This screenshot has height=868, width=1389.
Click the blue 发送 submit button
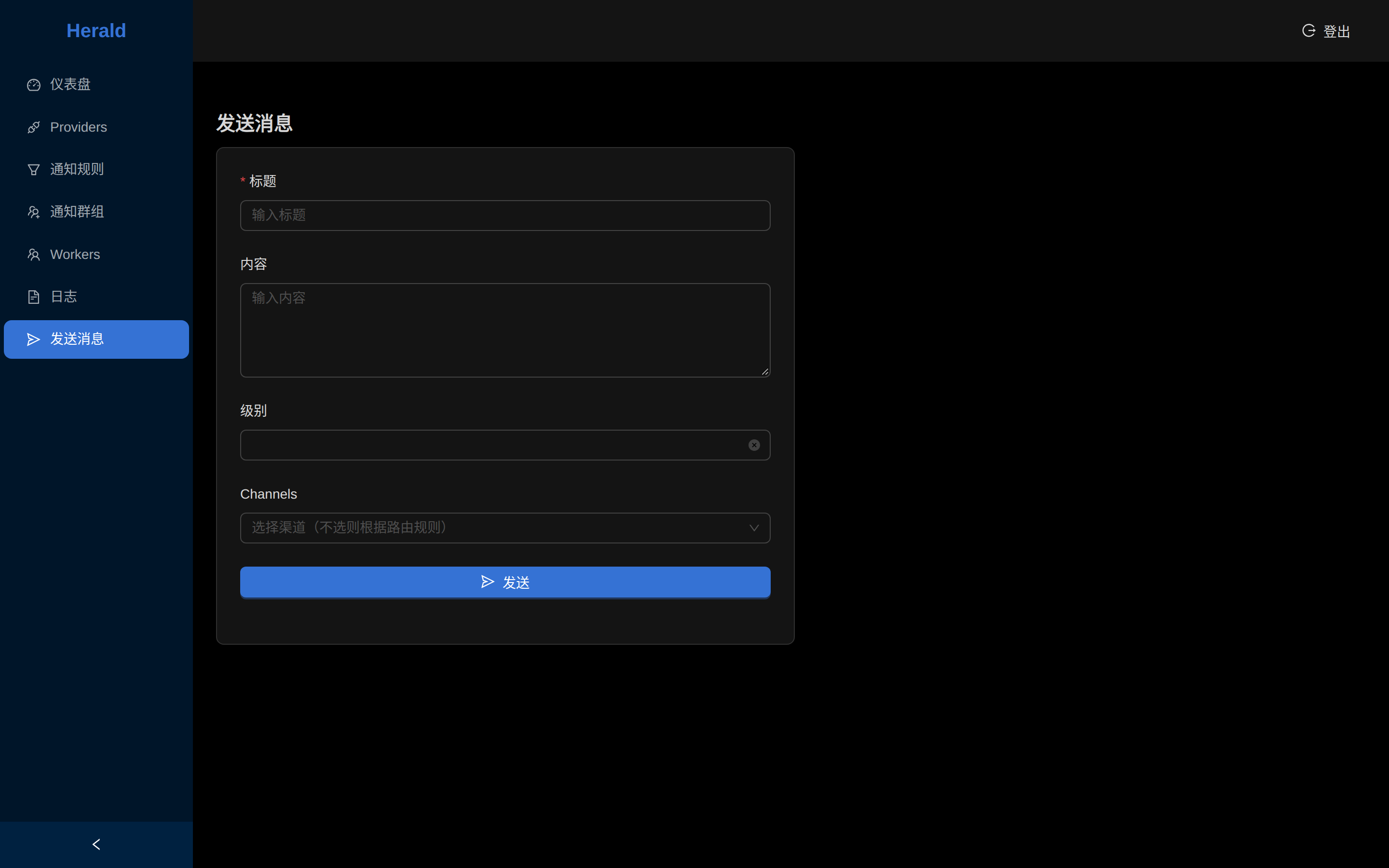(505, 583)
